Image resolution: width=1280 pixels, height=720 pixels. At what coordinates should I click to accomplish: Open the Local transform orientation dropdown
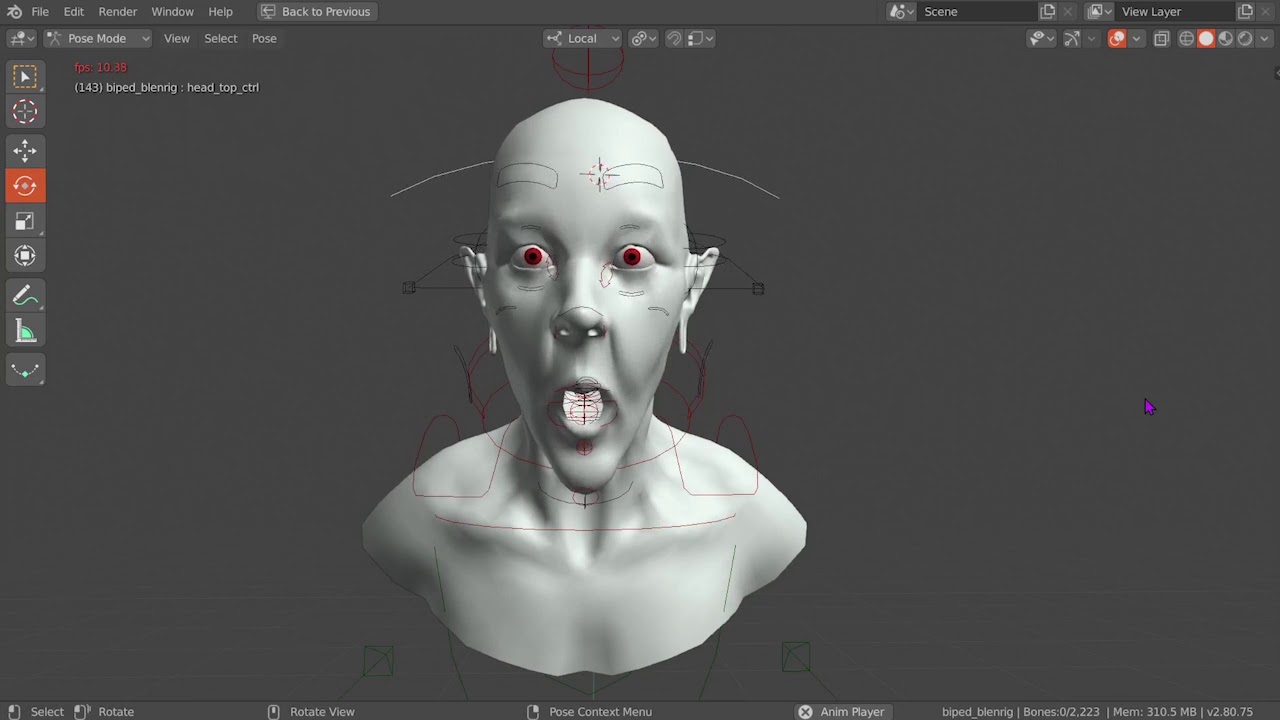click(582, 38)
